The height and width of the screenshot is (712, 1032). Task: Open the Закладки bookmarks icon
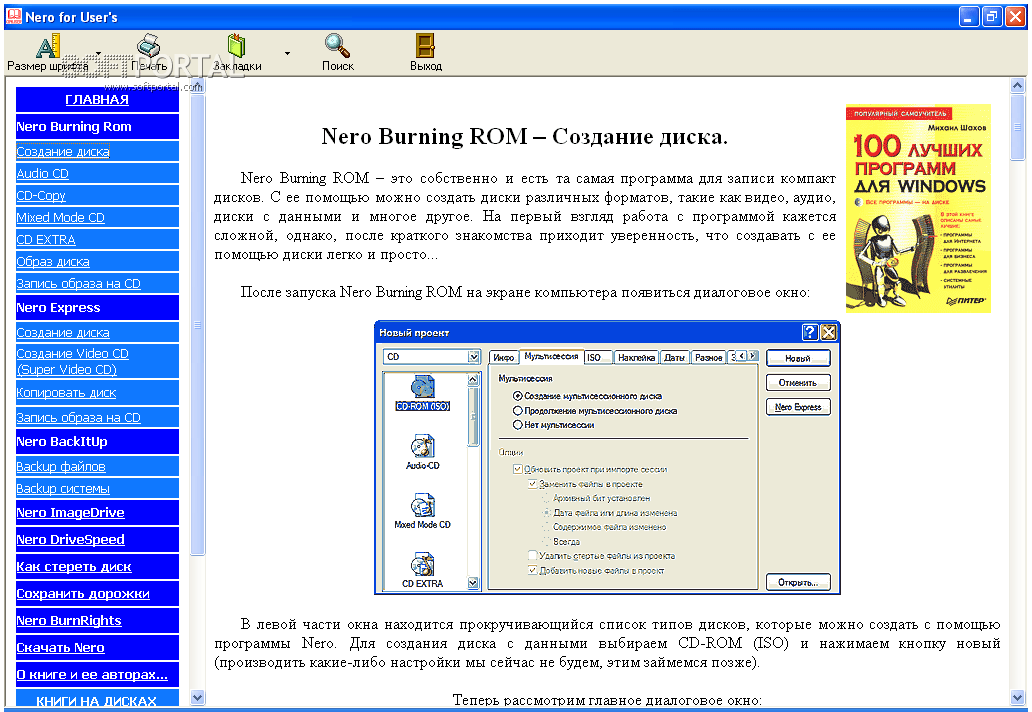click(237, 45)
